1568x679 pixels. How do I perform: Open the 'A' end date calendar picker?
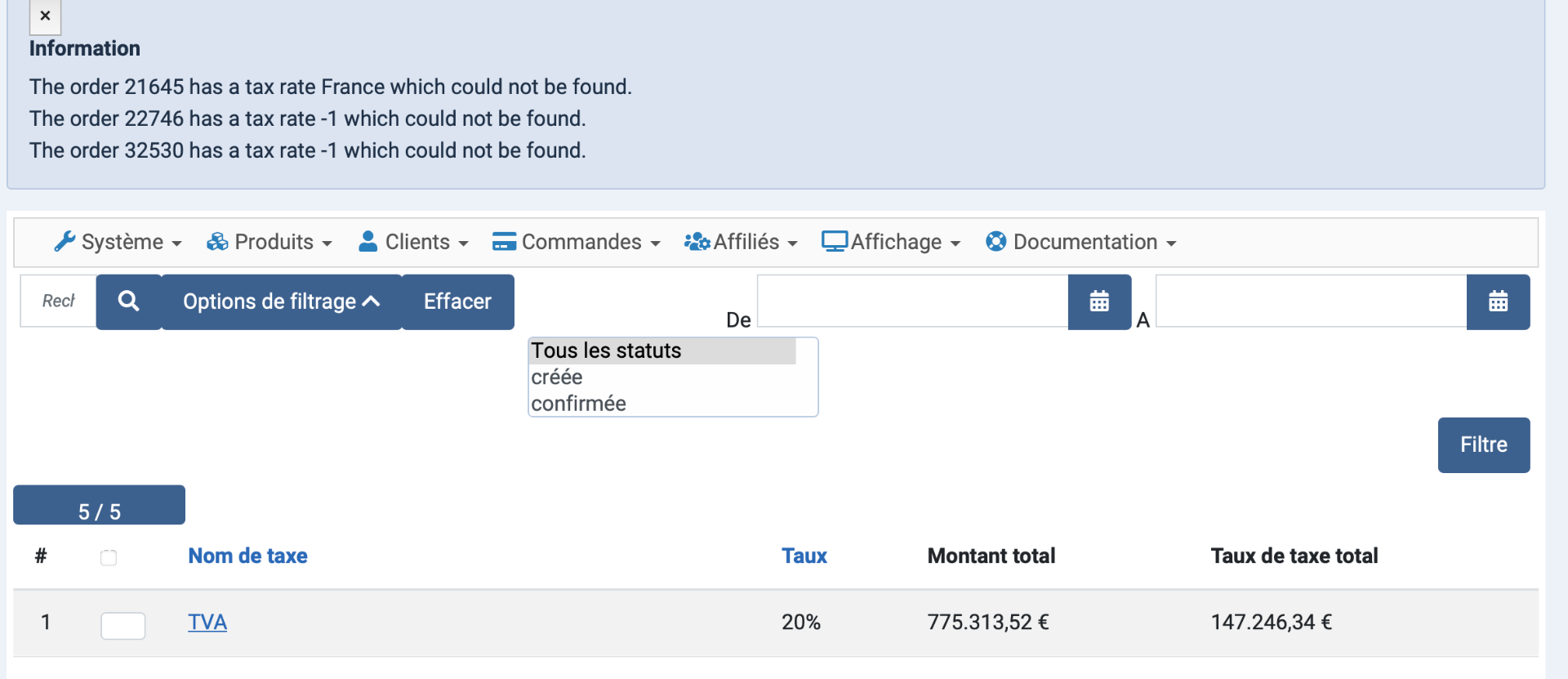pyautogui.click(x=1498, y=302)
